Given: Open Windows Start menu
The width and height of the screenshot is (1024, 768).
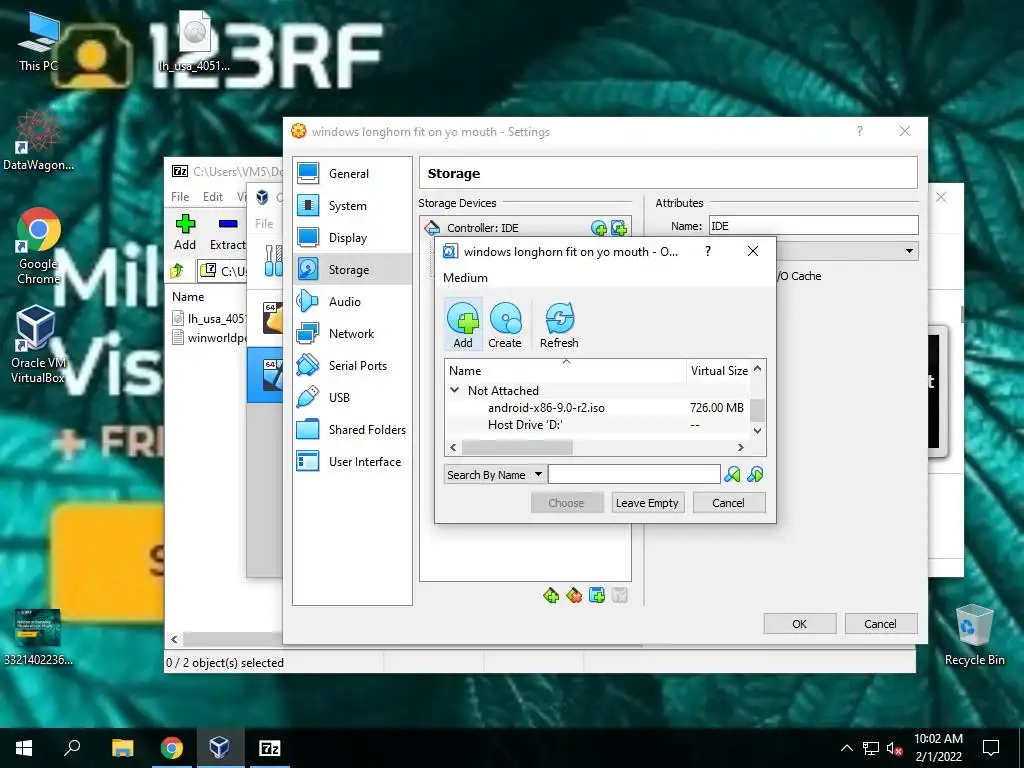Looking at the screenshot, I should (24, 748).
